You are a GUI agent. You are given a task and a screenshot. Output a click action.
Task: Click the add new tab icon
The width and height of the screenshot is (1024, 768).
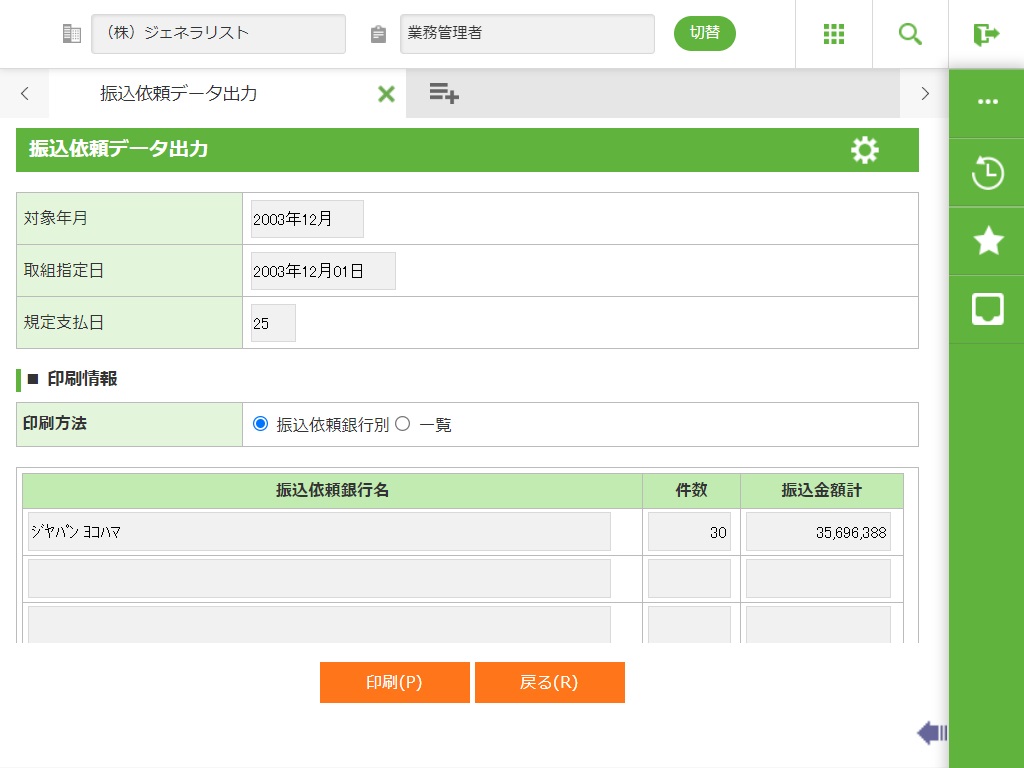[x=444, y=94]
